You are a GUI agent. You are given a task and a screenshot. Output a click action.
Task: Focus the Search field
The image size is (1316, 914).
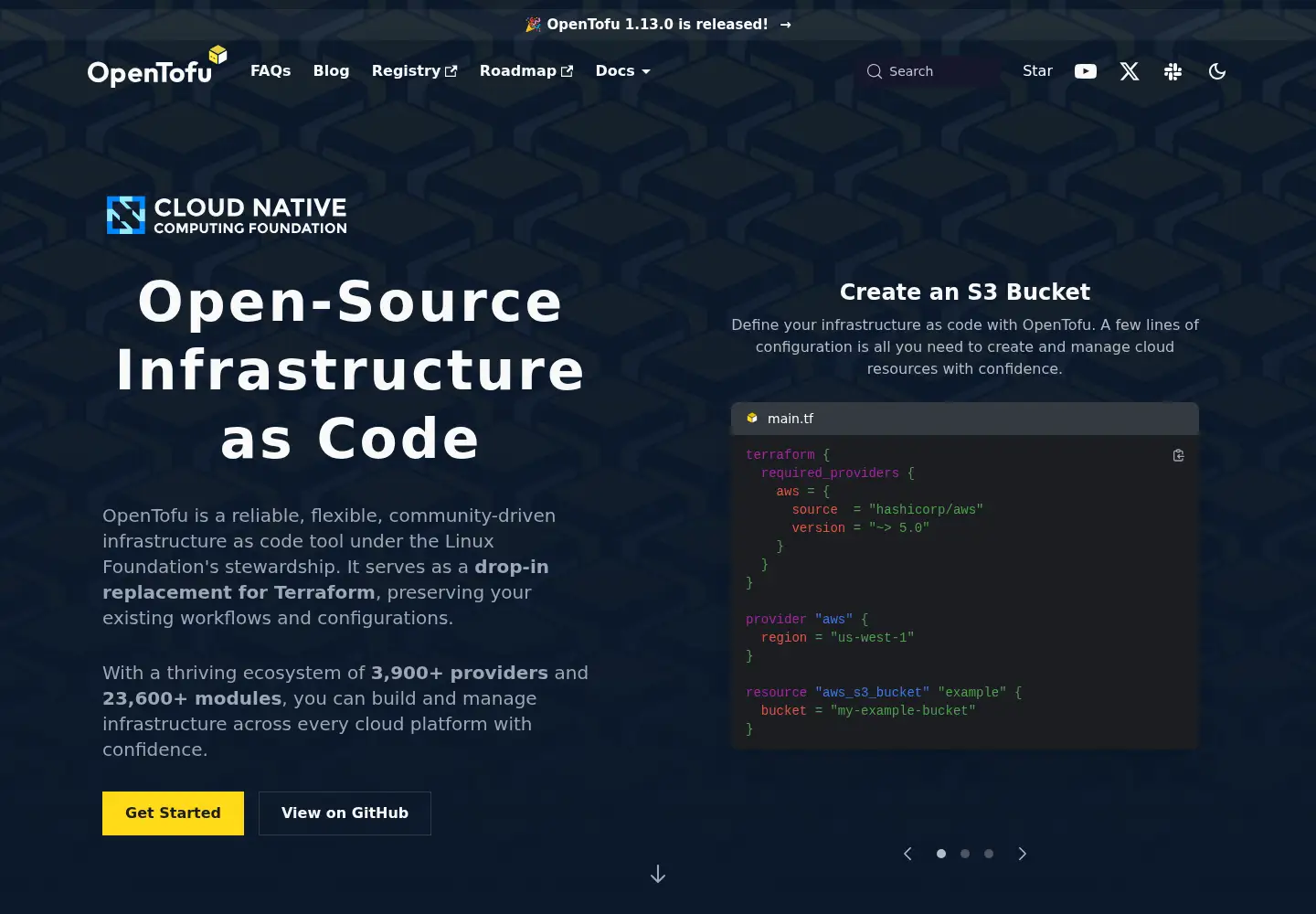(x=929, y=71)
